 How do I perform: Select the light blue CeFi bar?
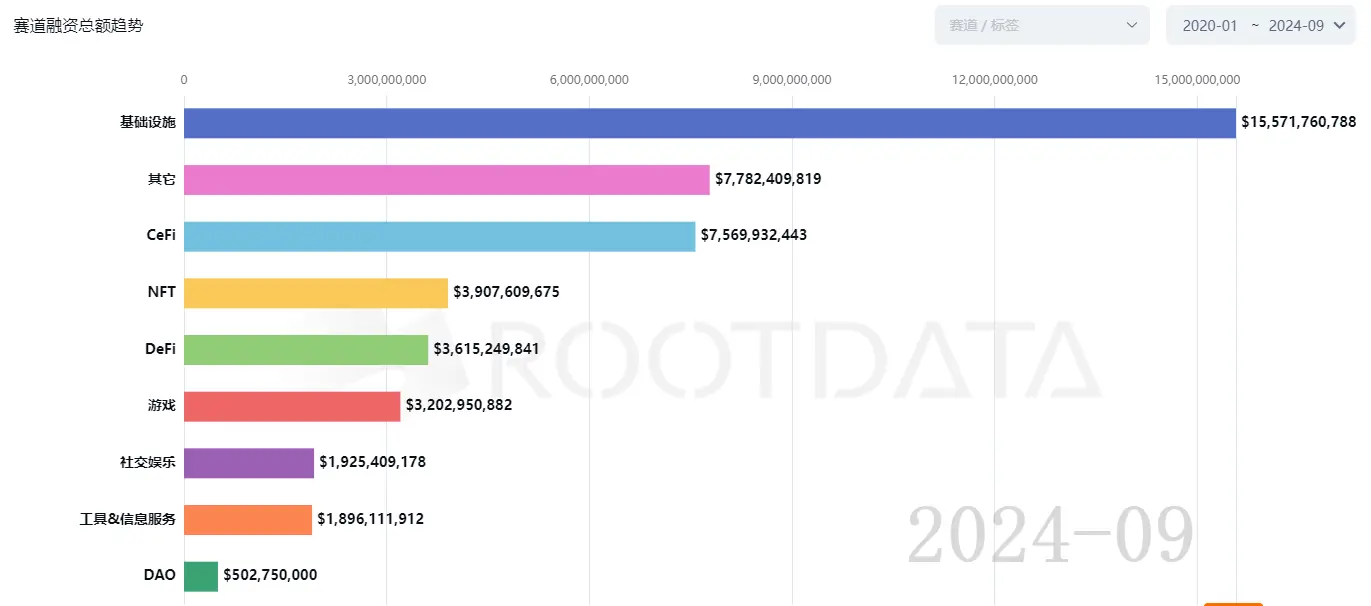[439, 236]
